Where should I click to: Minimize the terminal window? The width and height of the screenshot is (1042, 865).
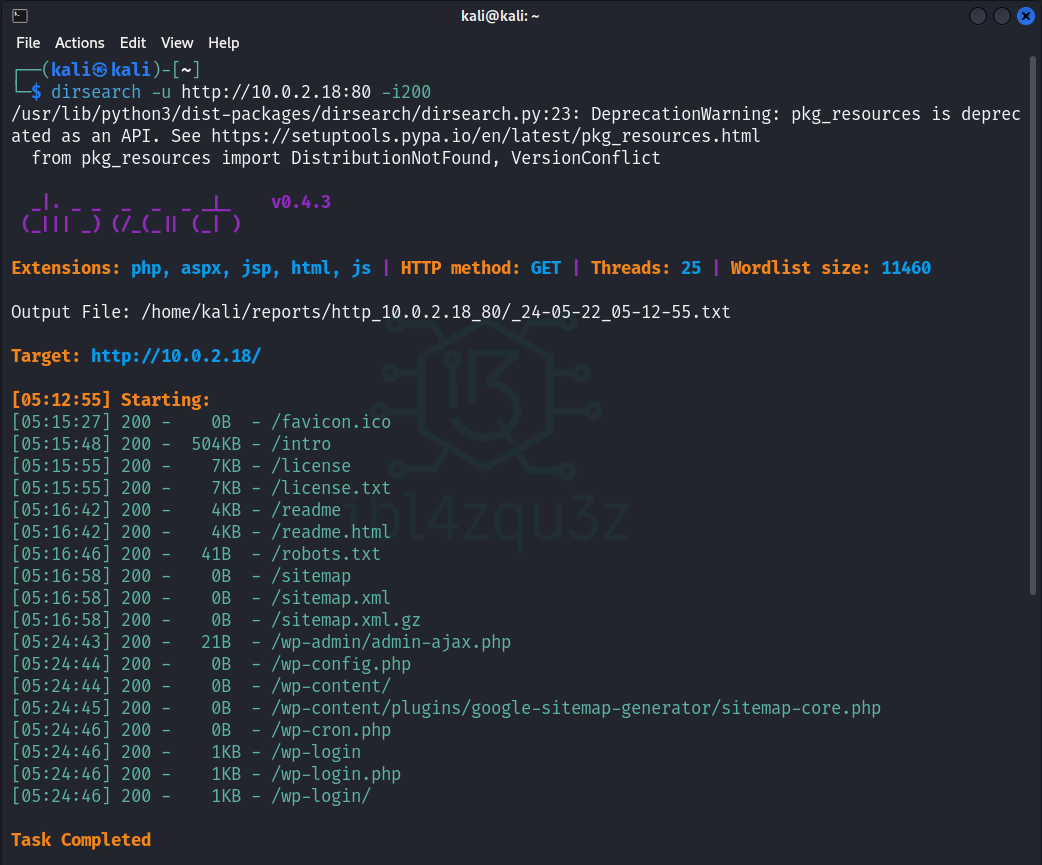tap(978, 16)
